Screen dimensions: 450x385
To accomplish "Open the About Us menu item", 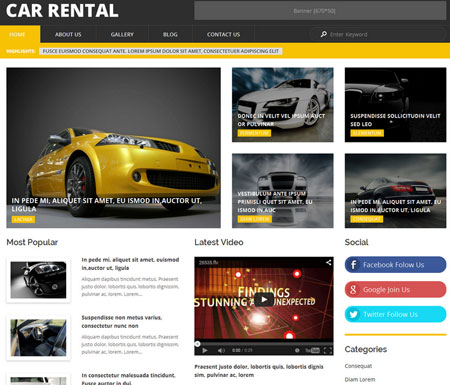I will click(68, 34).
